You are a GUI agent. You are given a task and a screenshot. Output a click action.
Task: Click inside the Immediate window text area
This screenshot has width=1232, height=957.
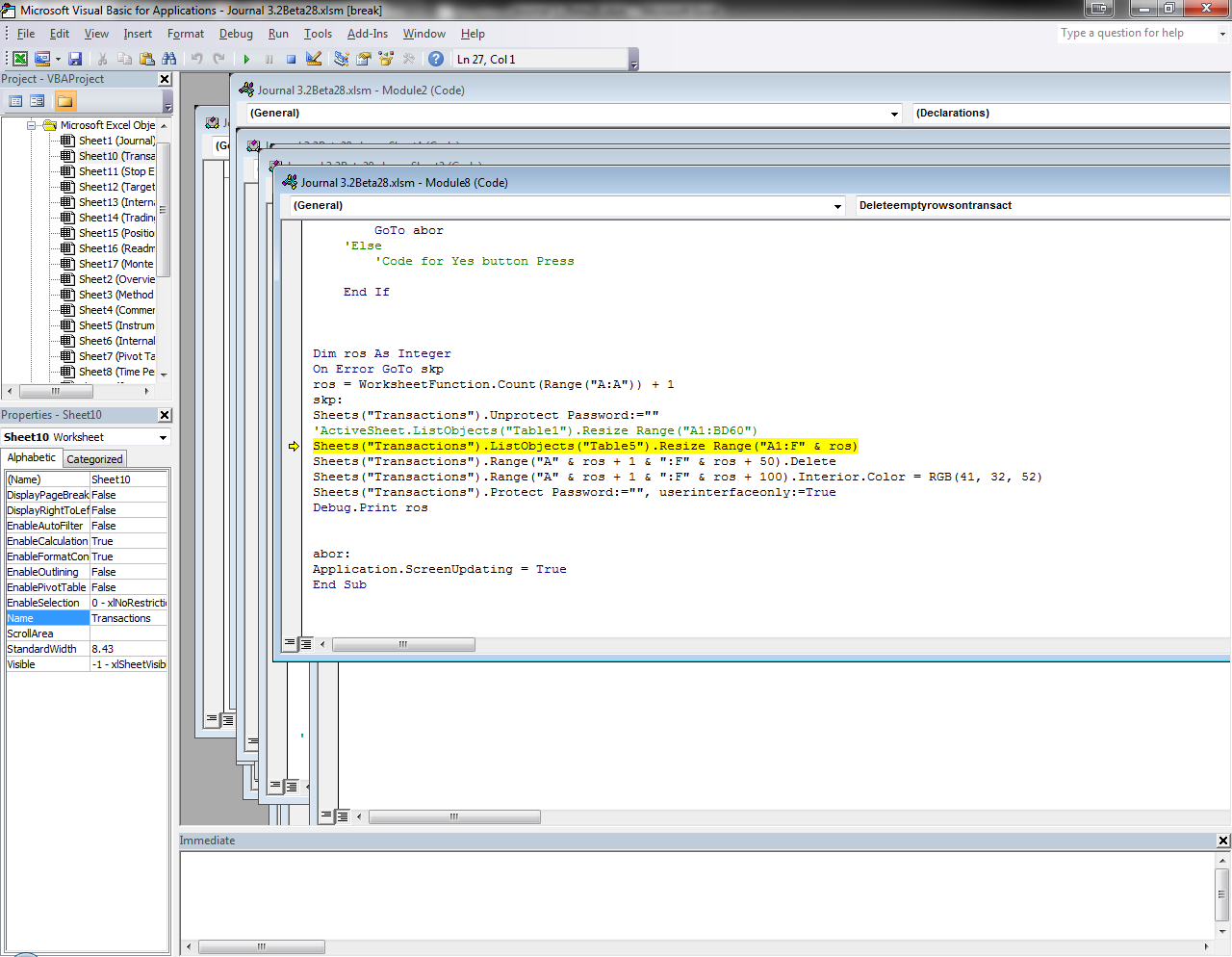697,895
